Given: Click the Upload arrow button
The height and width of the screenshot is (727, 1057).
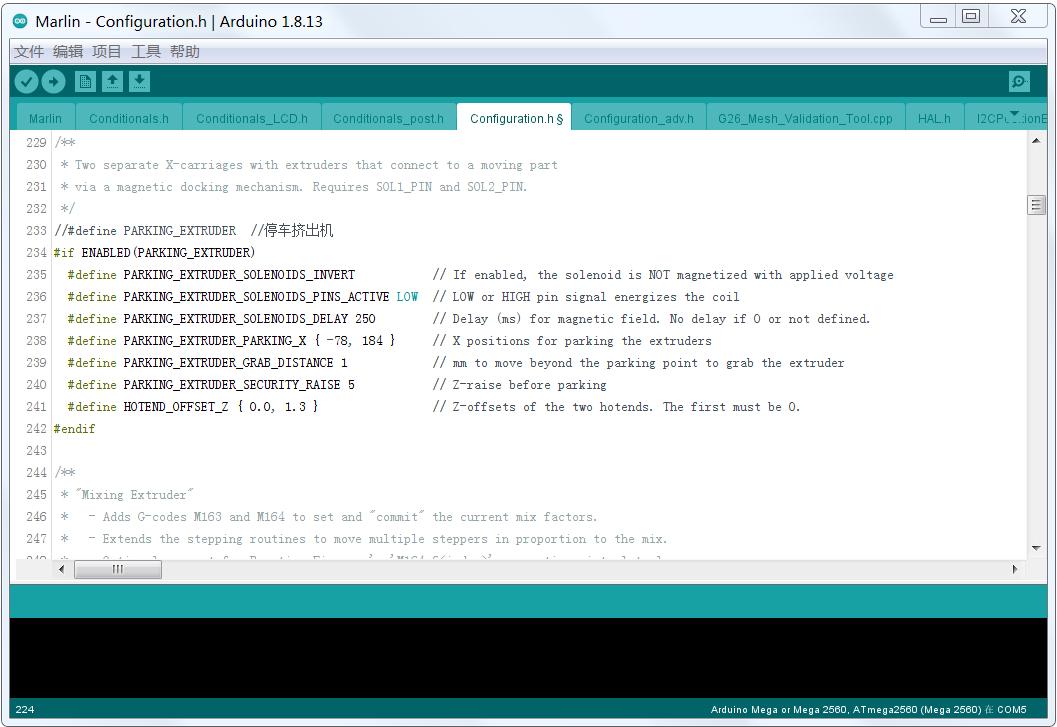Looking at the screenshot, I should [x=54, y=82].
